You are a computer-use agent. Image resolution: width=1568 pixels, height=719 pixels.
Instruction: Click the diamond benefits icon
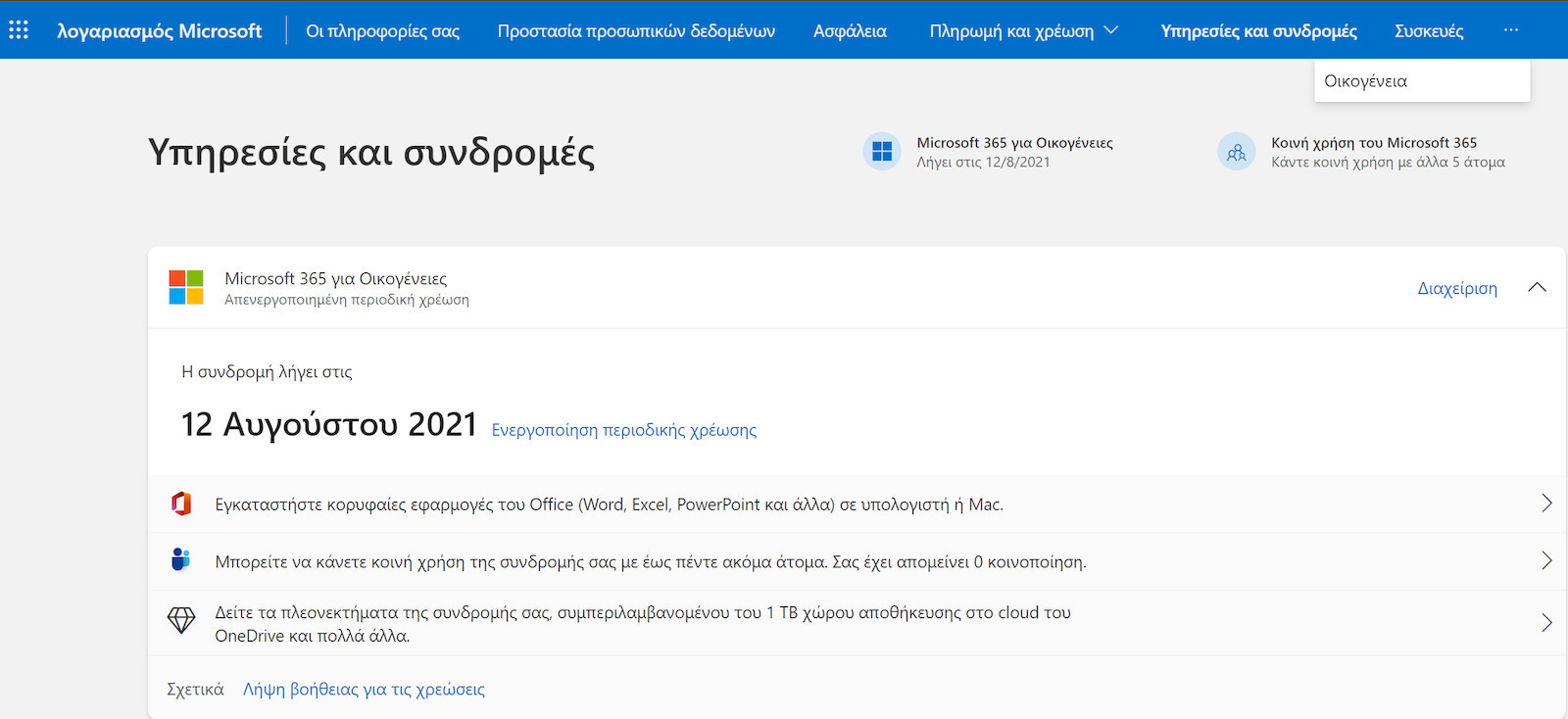(181, 621)
